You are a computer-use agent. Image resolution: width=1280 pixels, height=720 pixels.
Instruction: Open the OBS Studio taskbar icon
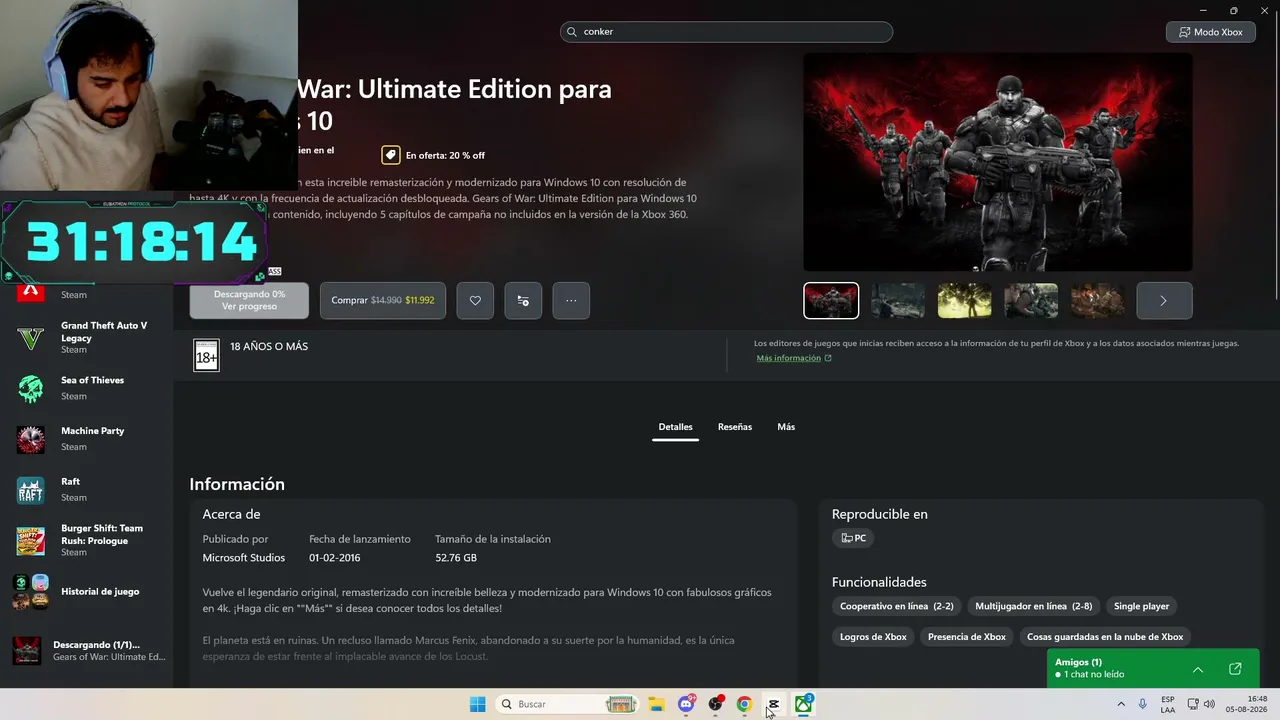(715, 704)
